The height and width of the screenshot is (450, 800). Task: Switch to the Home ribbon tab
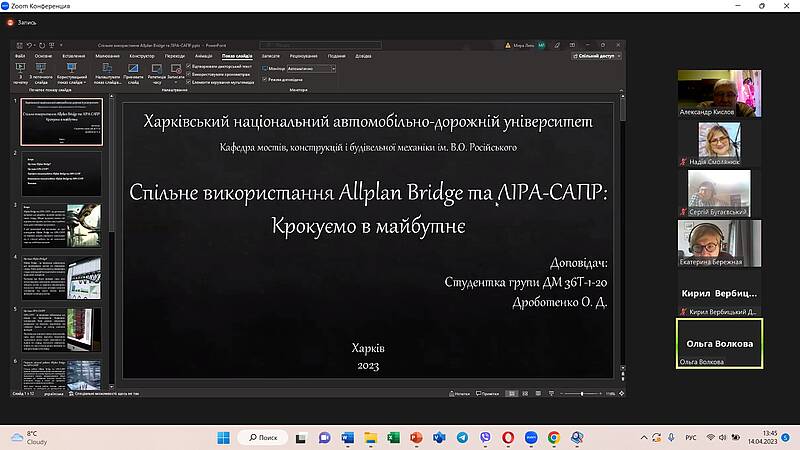click(x=43, y=56)
